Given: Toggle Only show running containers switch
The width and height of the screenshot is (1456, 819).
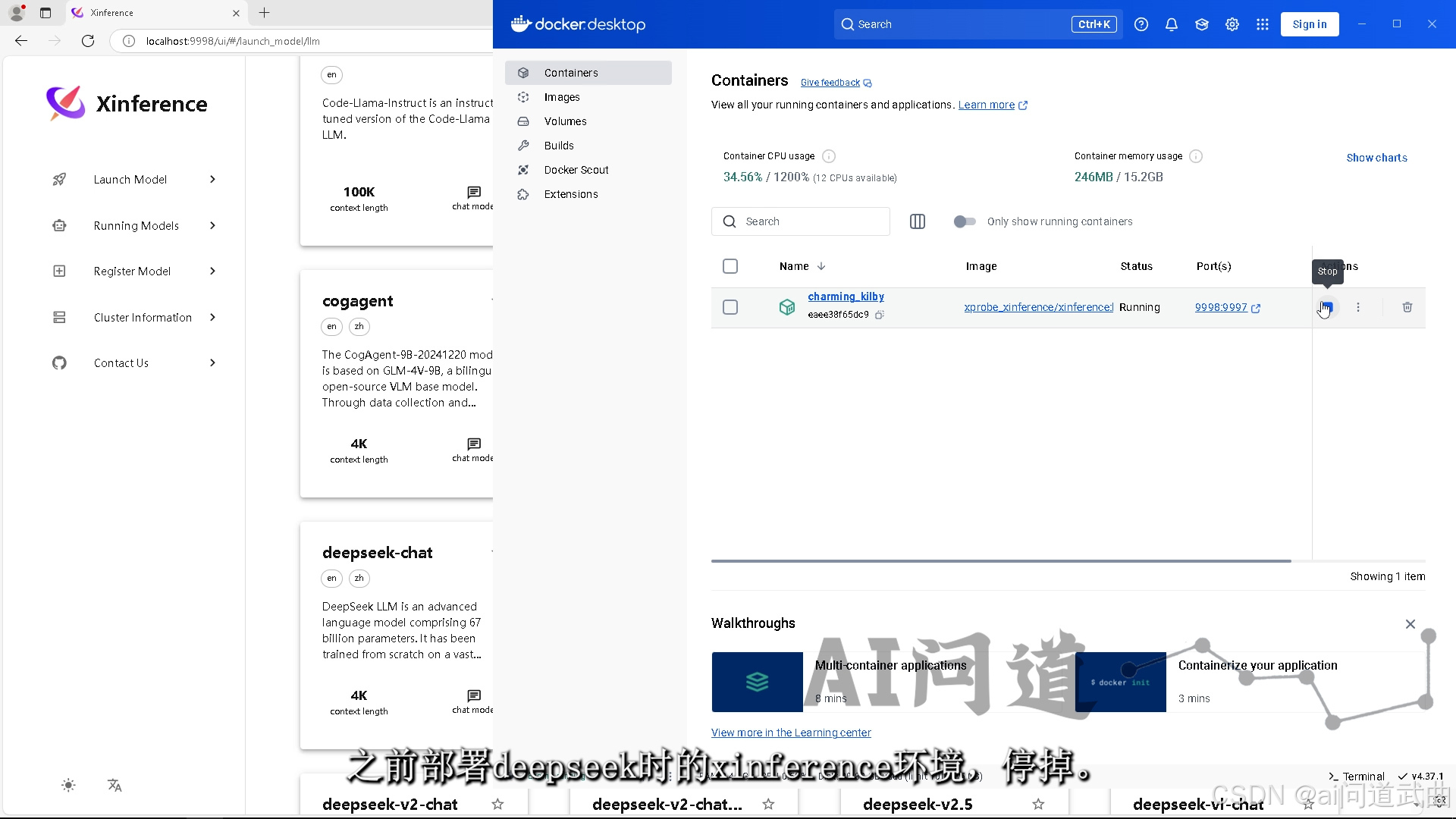Looking at the screenshot, I should tap(965, 221).
